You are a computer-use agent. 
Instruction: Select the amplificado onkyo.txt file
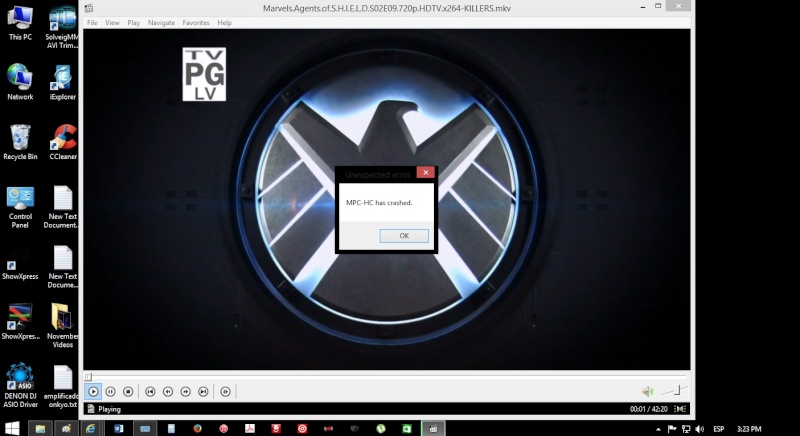coord(61,386)
